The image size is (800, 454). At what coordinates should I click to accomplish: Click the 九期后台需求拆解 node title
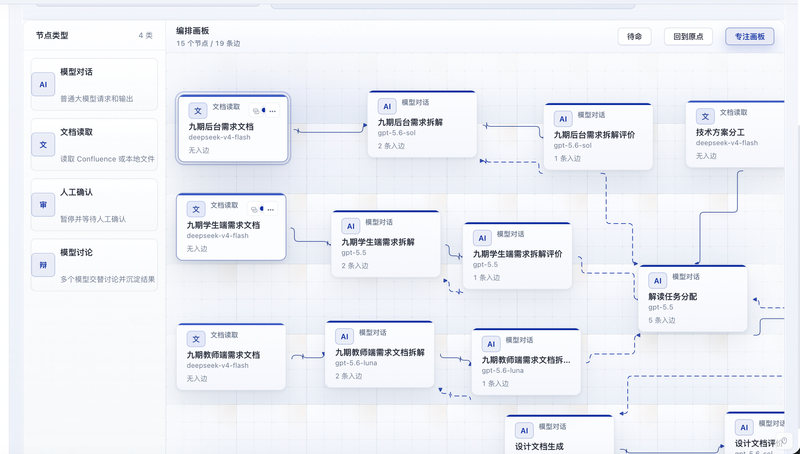click(410, 122)
